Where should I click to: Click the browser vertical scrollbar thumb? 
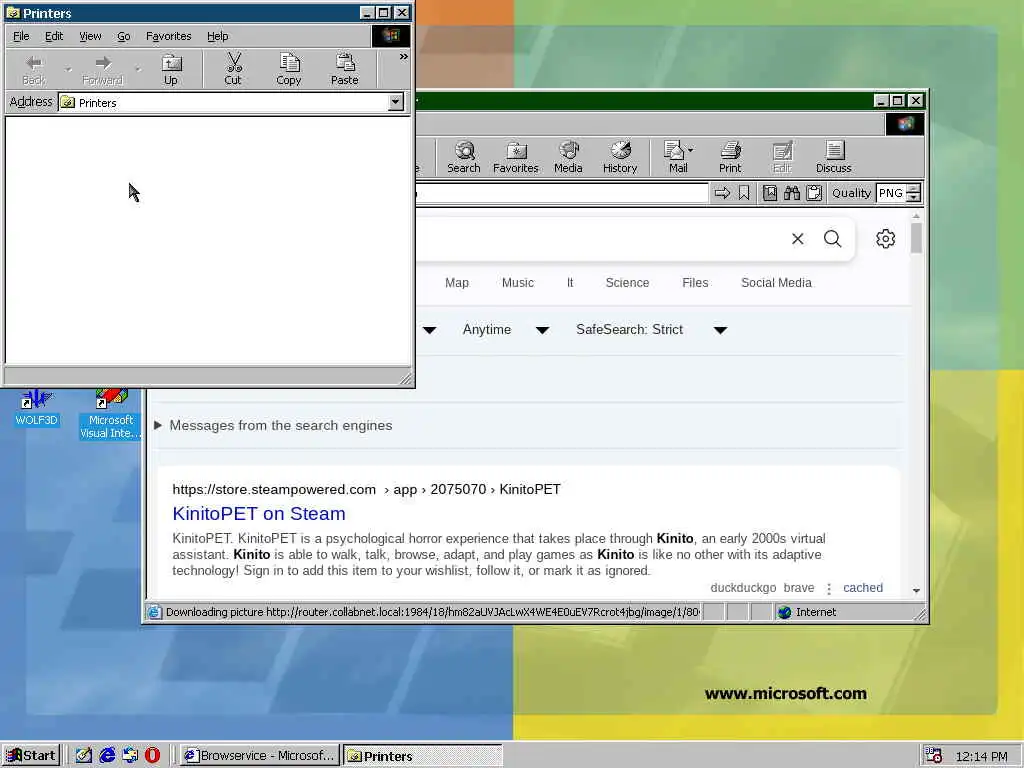click(916, 238)
